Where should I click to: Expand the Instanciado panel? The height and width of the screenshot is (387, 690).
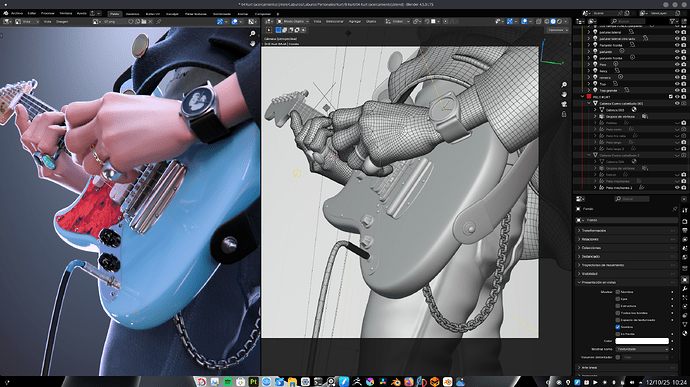[627, 256]
